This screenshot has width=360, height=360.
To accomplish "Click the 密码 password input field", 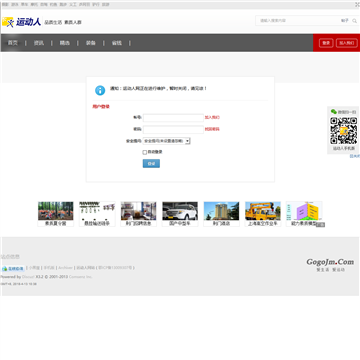I will 173,129.
